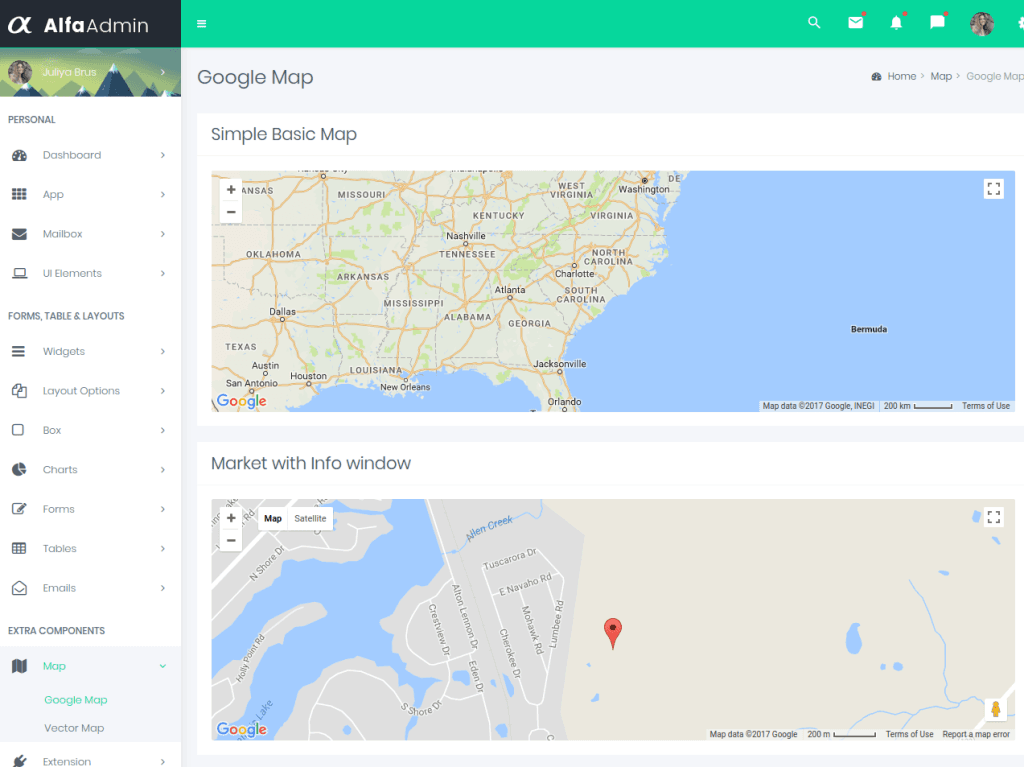The height and width of the screenshot is (767, 1024).
Task: Click the red map marker pin
Action: [613, 632]
